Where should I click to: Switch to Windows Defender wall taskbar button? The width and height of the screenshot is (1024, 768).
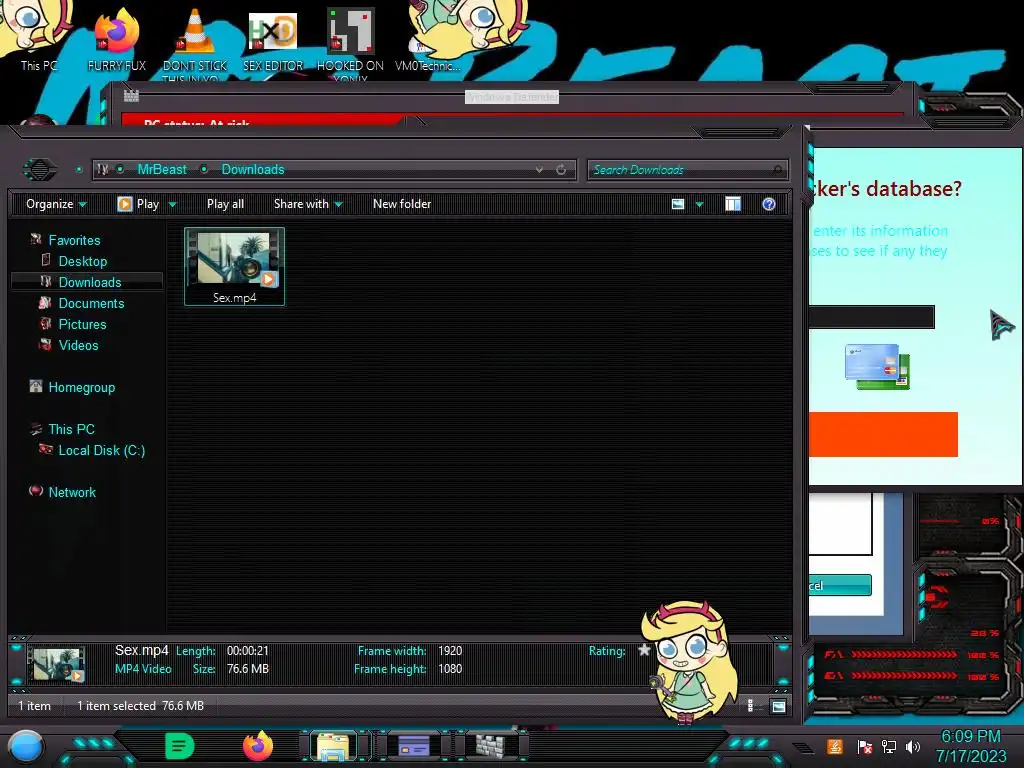(491, 746)
